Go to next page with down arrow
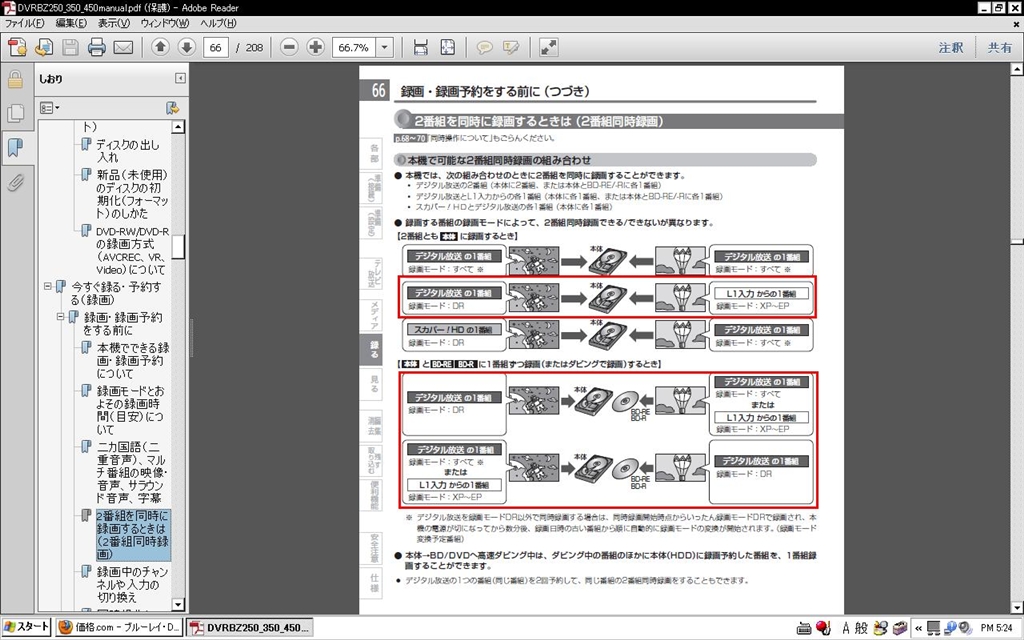The width and height of the screenshot is (1024, 640). point(186,47)
